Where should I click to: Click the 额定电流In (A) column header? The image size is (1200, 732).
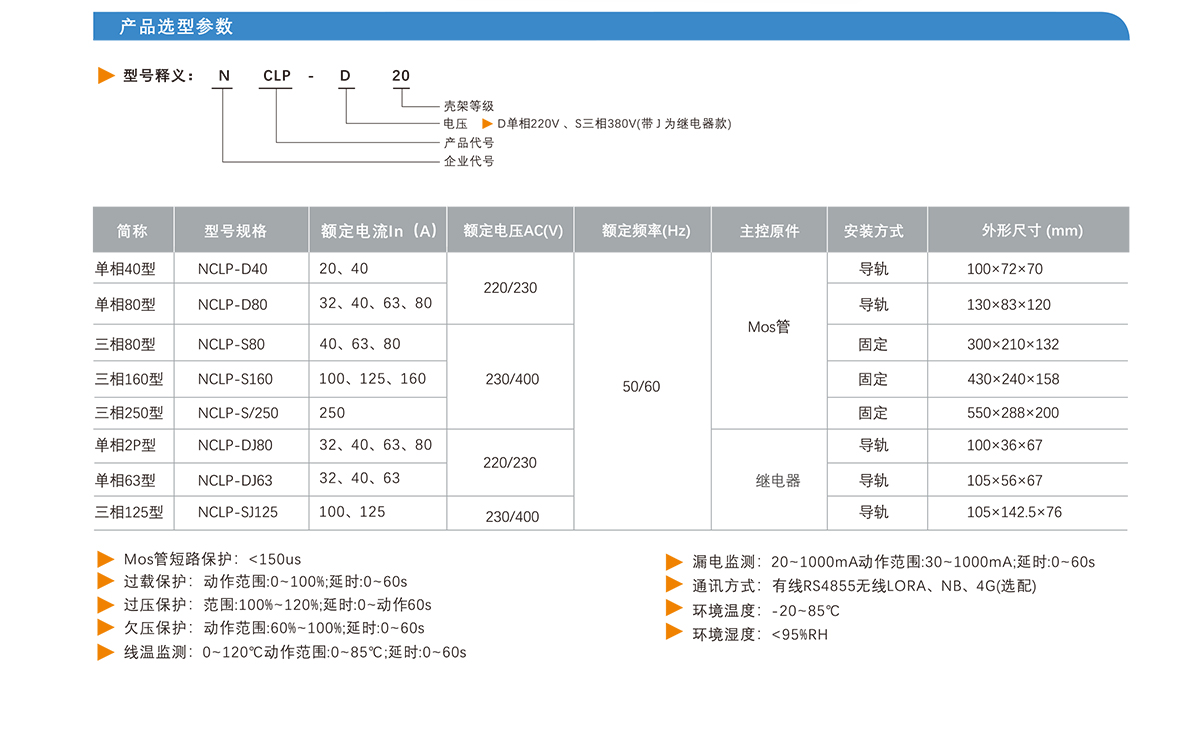[378, 231]
